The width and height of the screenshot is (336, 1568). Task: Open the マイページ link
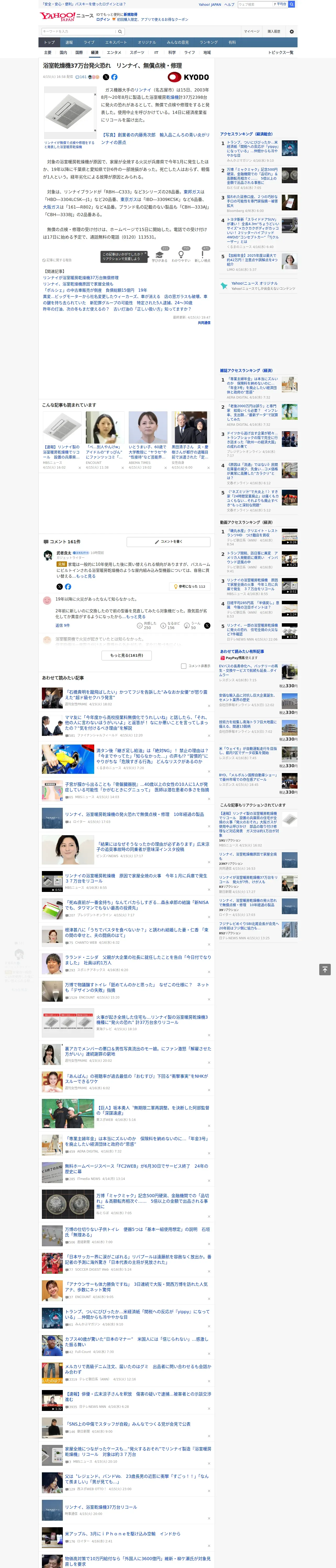pyautogui.click(x=252, y=31)
